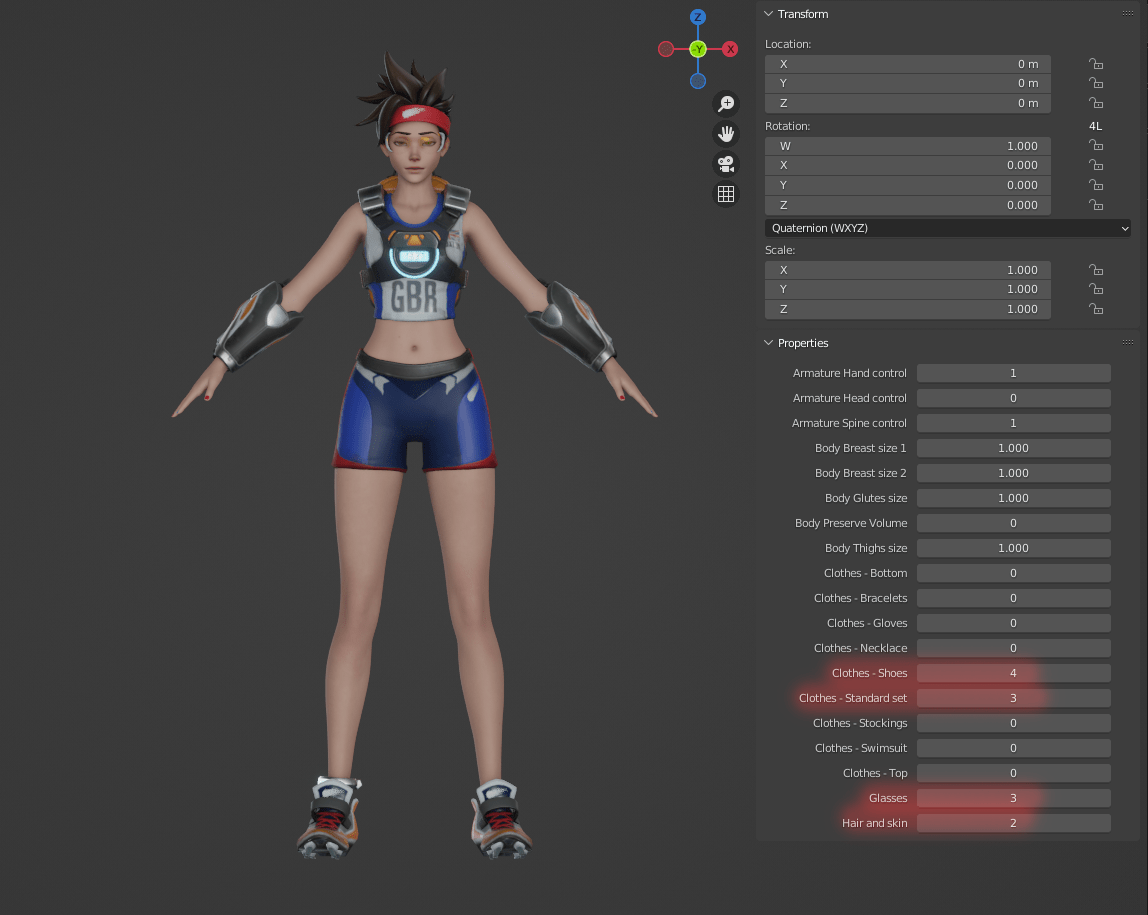Viewport: 1148px width, 915px height.
Task: Click the Armature Hand control value
Action: click(1013, 373)
